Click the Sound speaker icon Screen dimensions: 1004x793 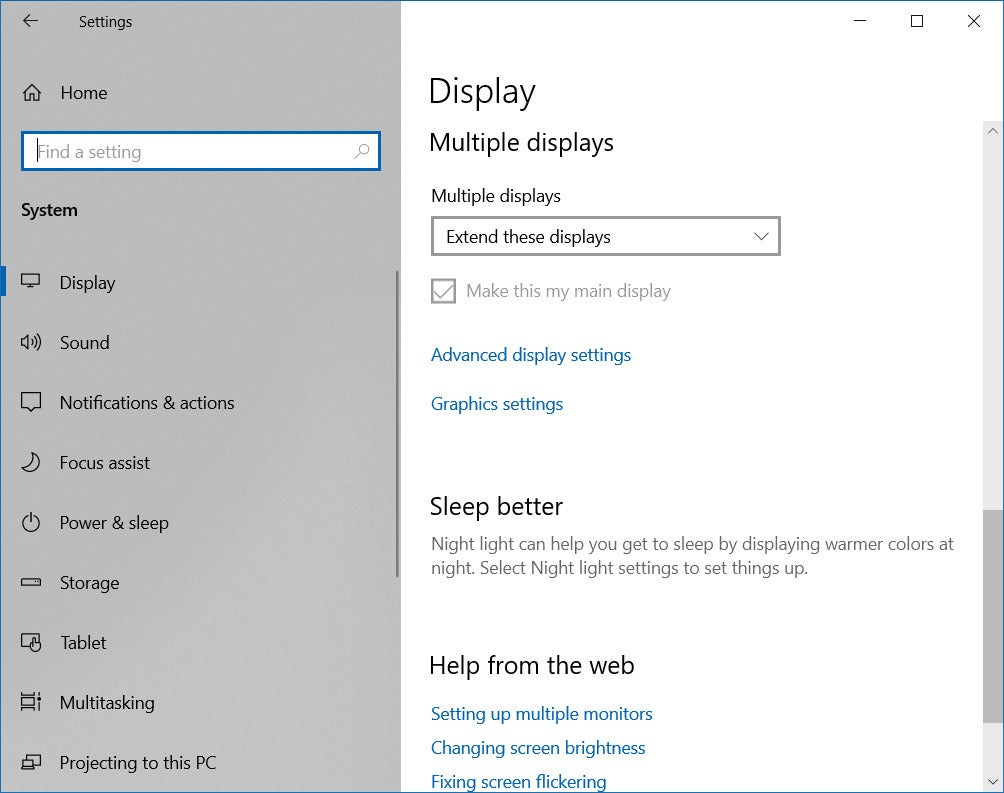point(31,343)
